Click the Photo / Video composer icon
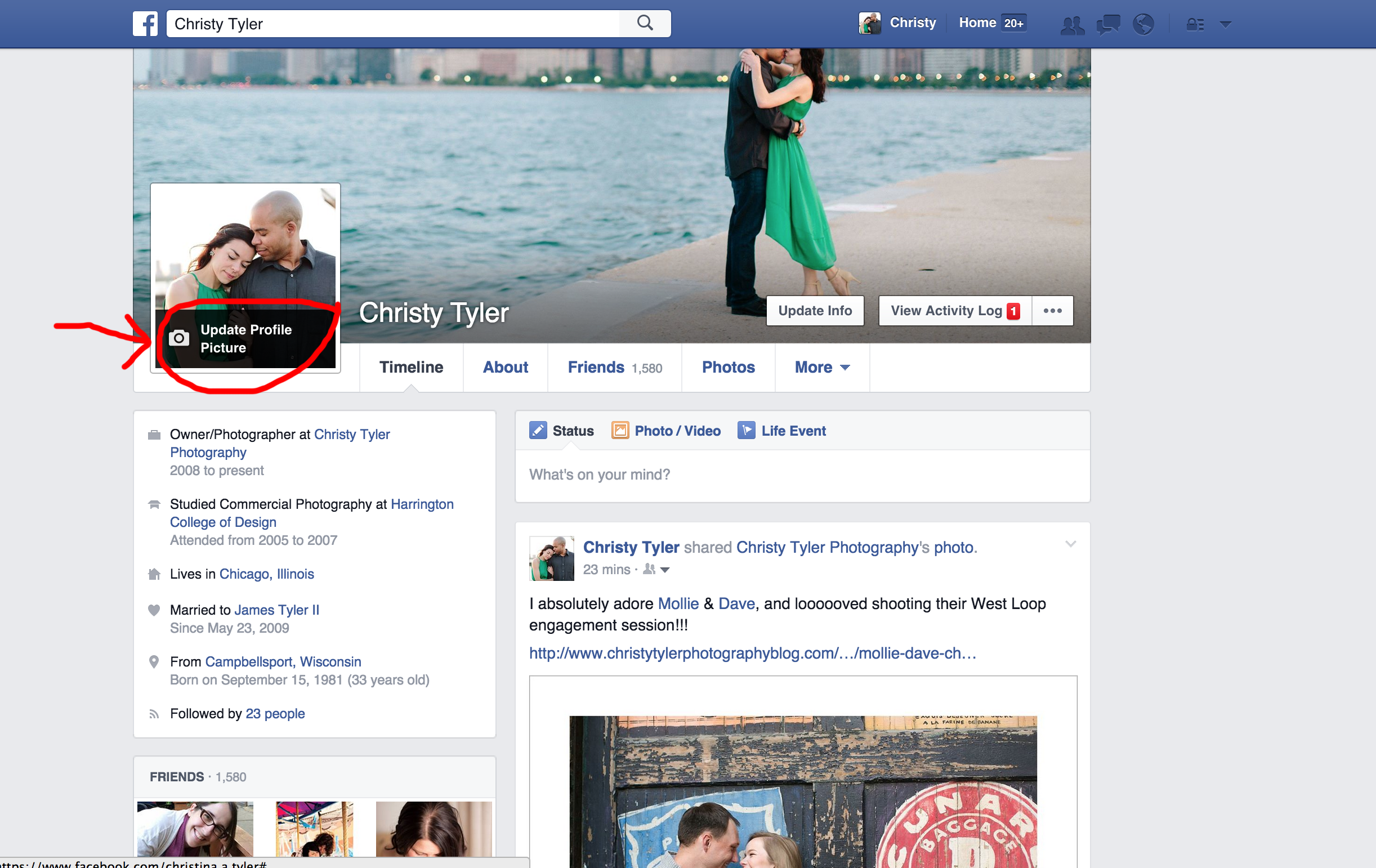Image resolution: width=1376 pixels, height=868 pixels. tap(620, 430)
